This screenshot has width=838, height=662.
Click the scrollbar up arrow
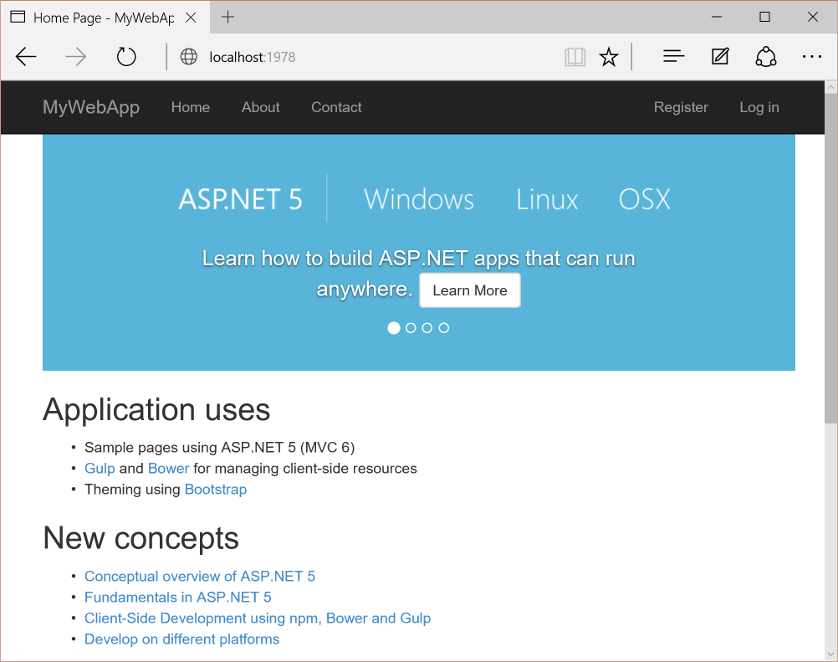click(x=831, y=87)
